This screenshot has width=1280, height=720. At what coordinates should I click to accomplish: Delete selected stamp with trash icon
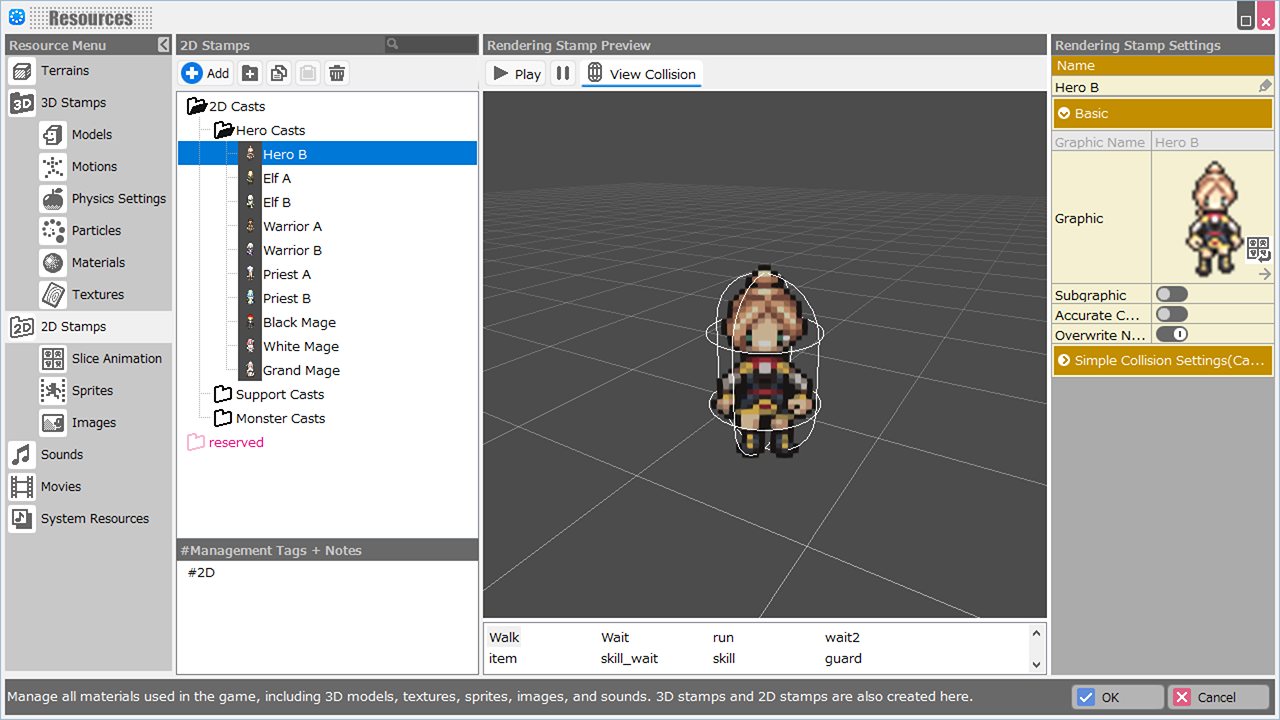click(337, 73)
